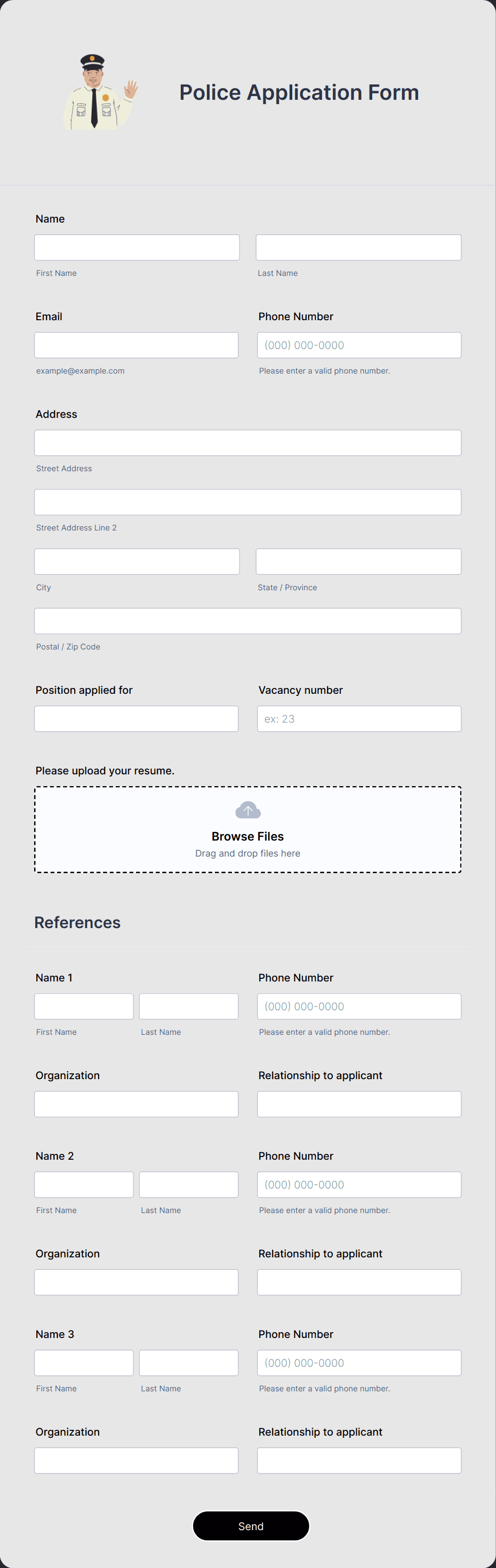Click the Vacancy number field

pyautogui.click(x=359, y=719)
